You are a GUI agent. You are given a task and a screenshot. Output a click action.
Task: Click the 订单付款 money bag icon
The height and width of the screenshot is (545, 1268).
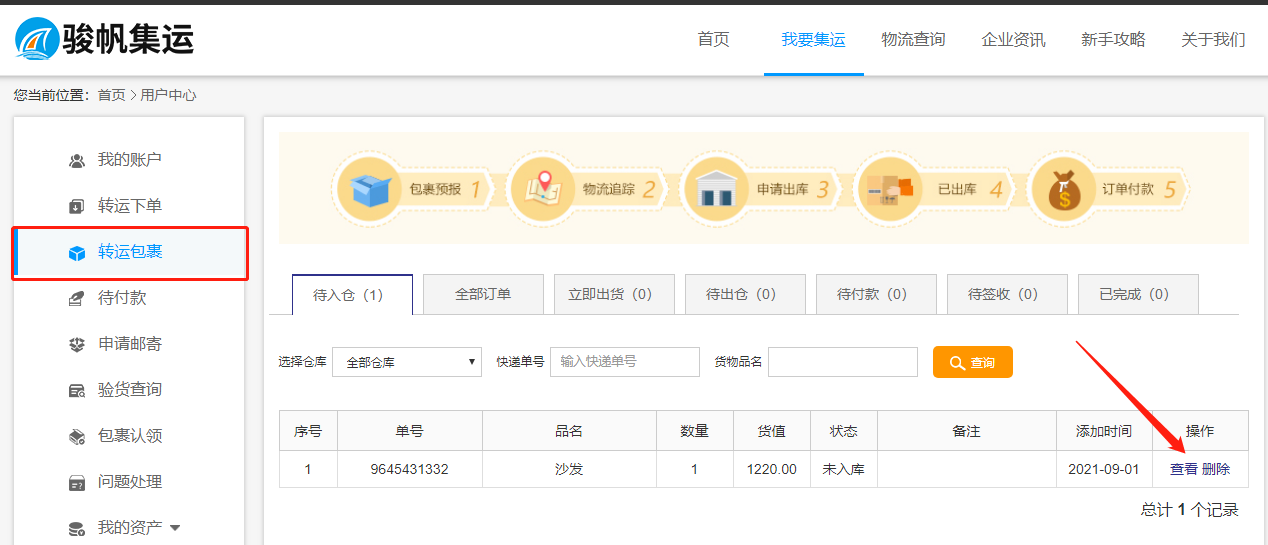pos(1062,188)
